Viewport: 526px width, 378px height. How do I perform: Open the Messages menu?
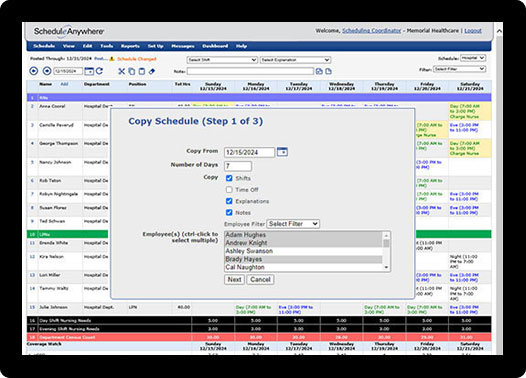tap(183, 46)
